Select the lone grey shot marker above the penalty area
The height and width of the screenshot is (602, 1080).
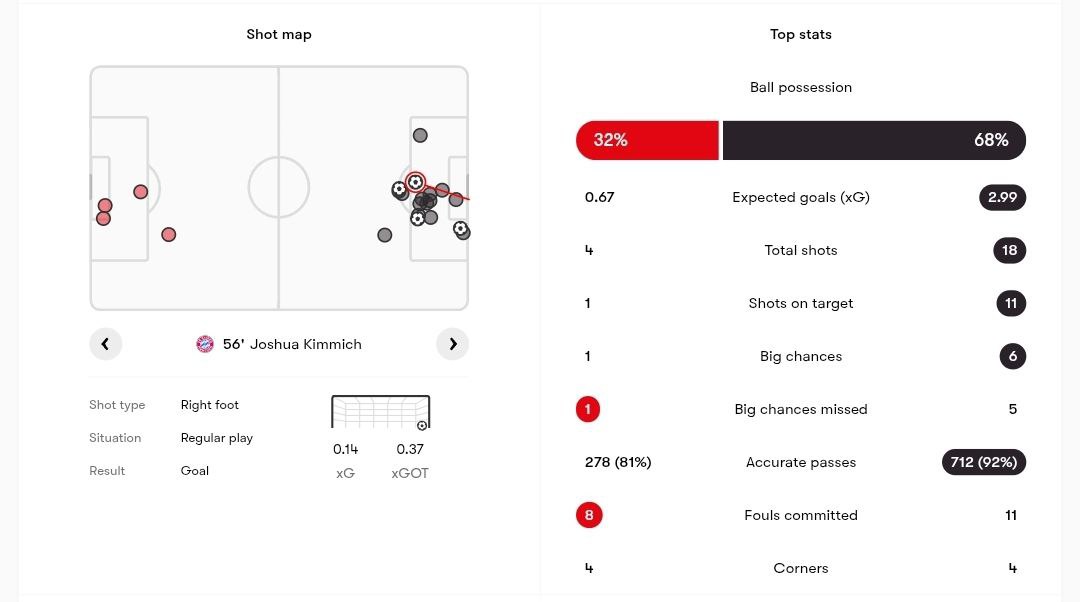(x=420, y=136)
